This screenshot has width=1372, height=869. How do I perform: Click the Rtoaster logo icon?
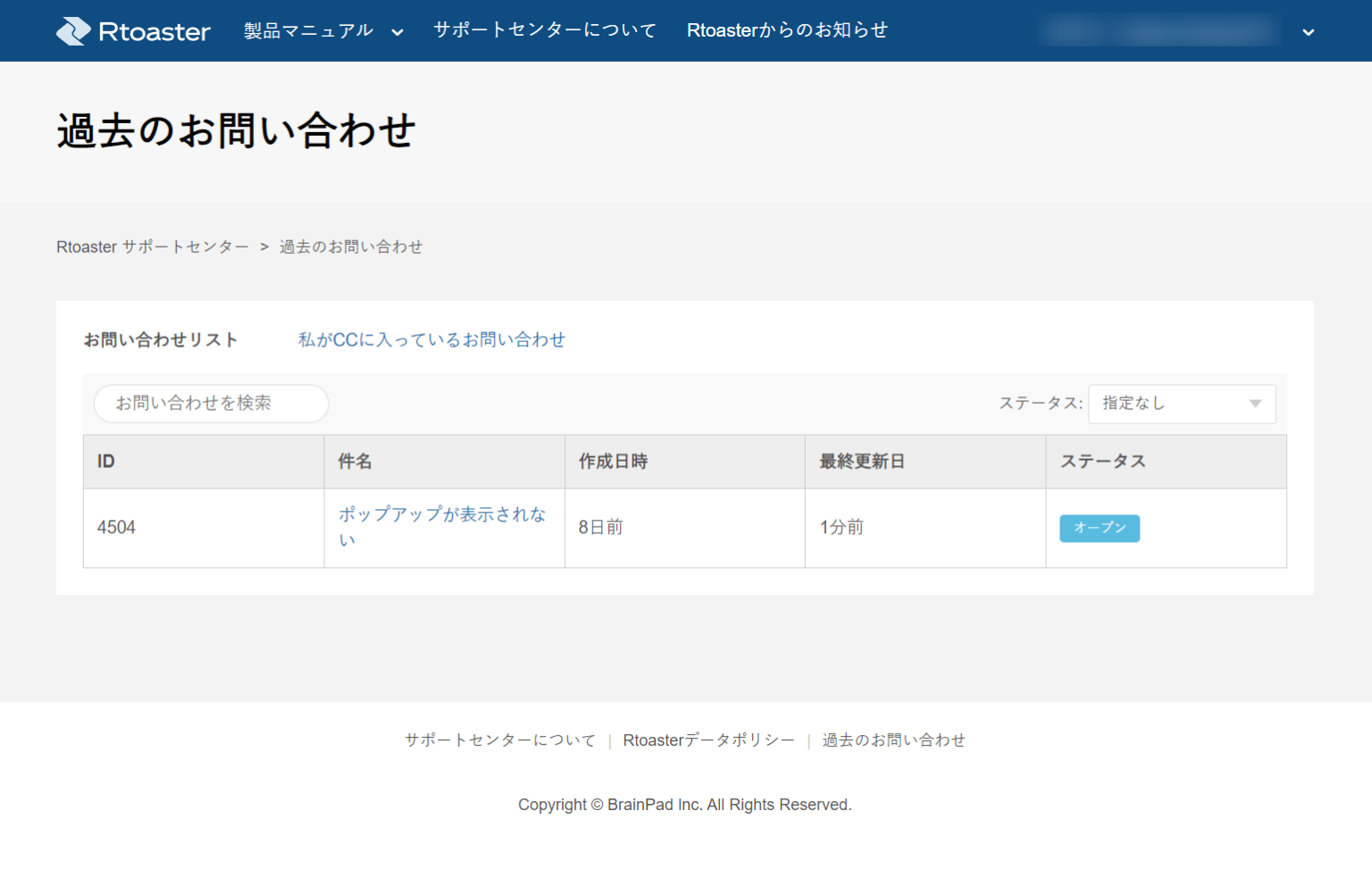point(71,30)
